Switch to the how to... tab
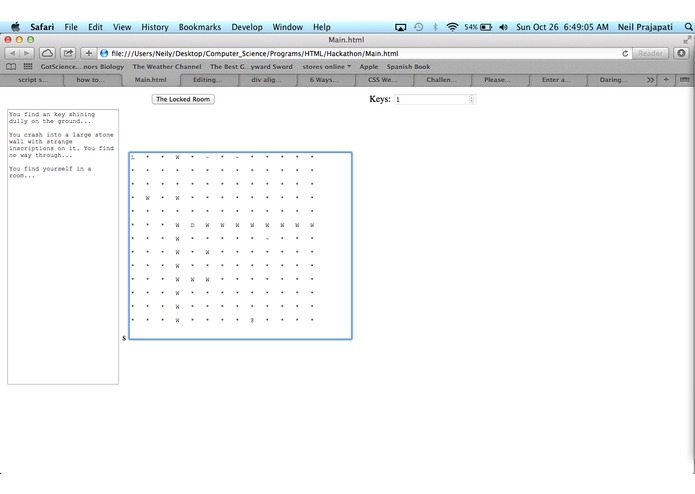The image size is (695, 494). tap(90, 80)
